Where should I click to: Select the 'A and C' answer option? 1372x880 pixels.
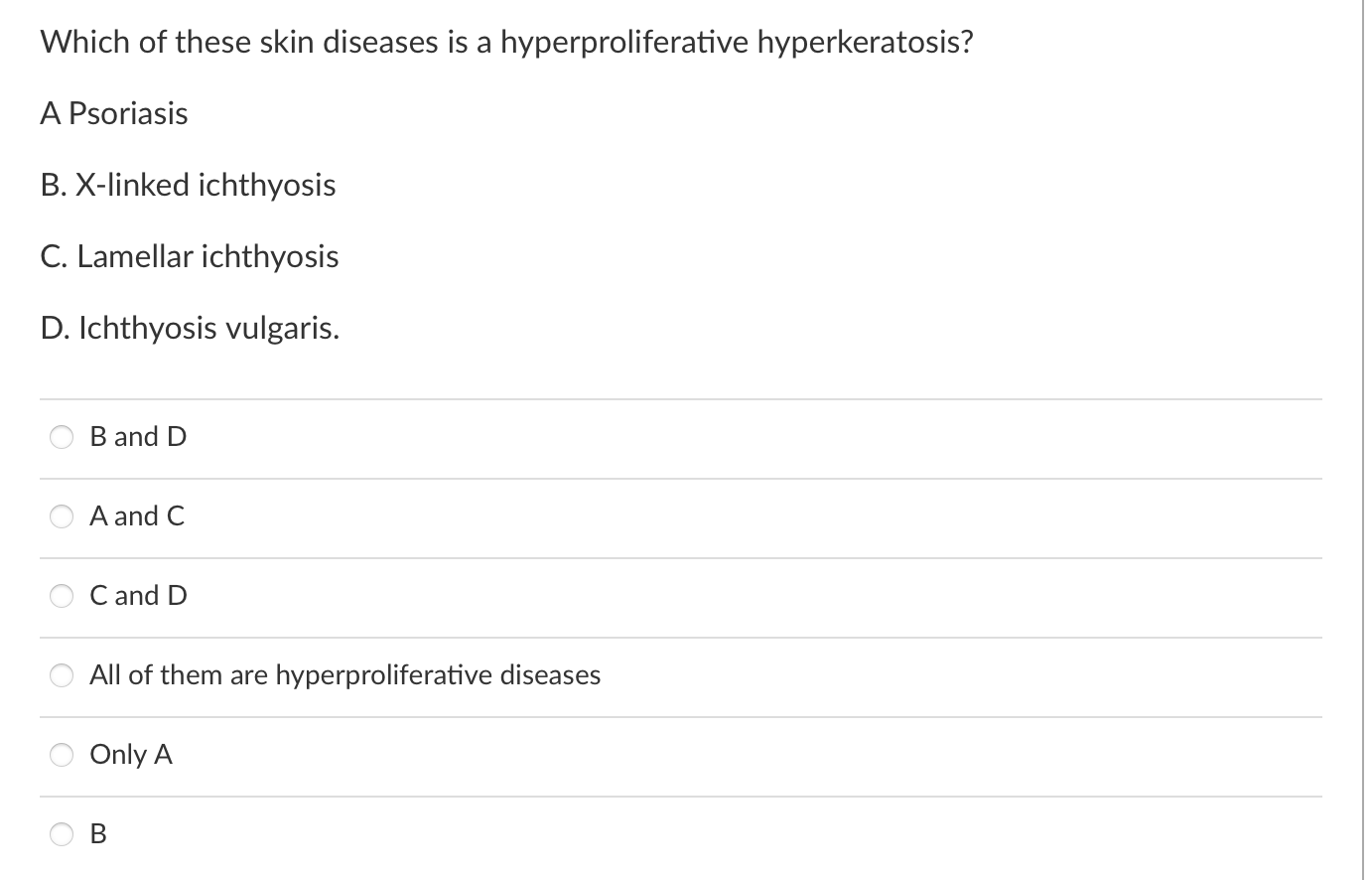tap(62, 515)
